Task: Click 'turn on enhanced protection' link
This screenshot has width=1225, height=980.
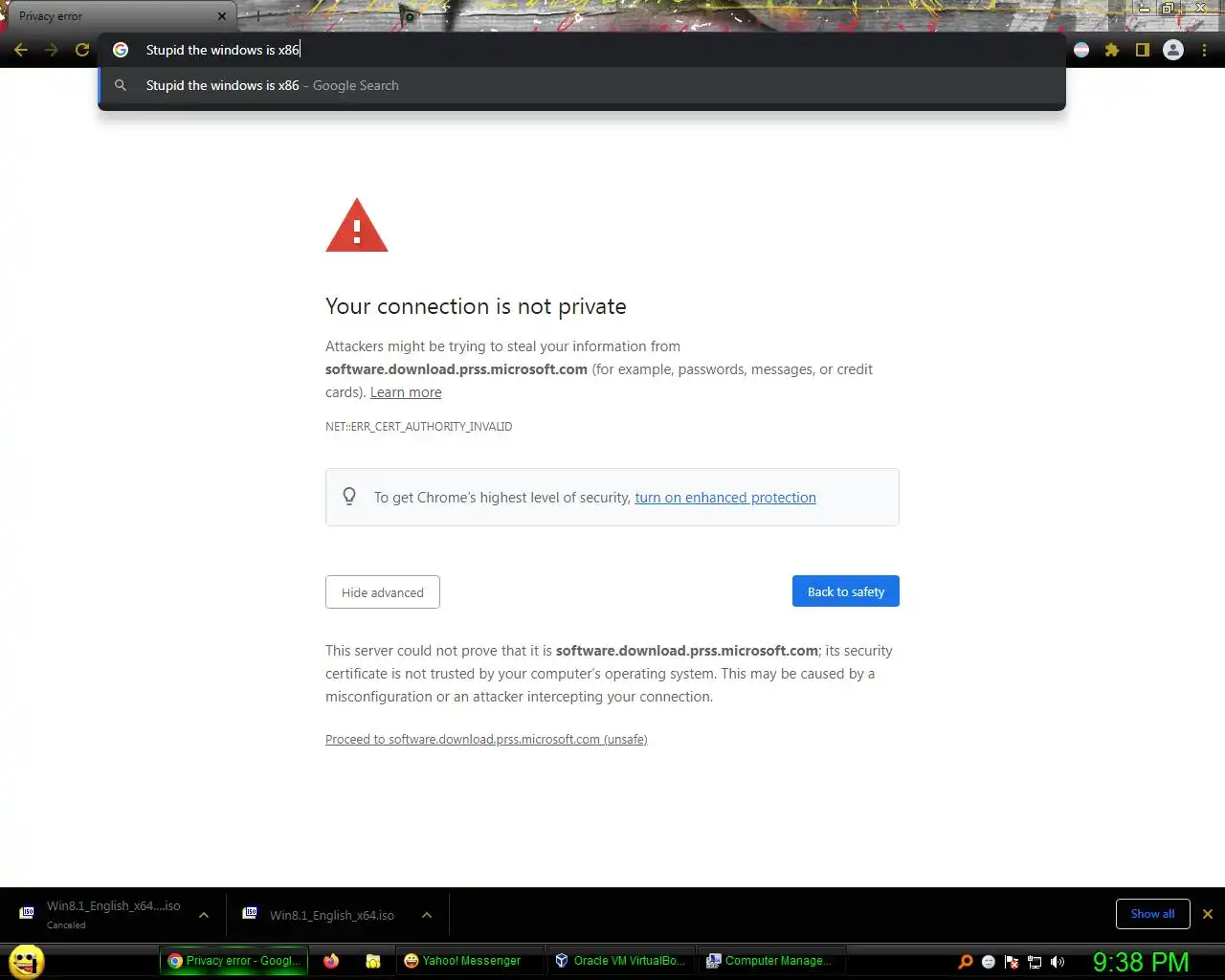Action: tap(725, 498)
